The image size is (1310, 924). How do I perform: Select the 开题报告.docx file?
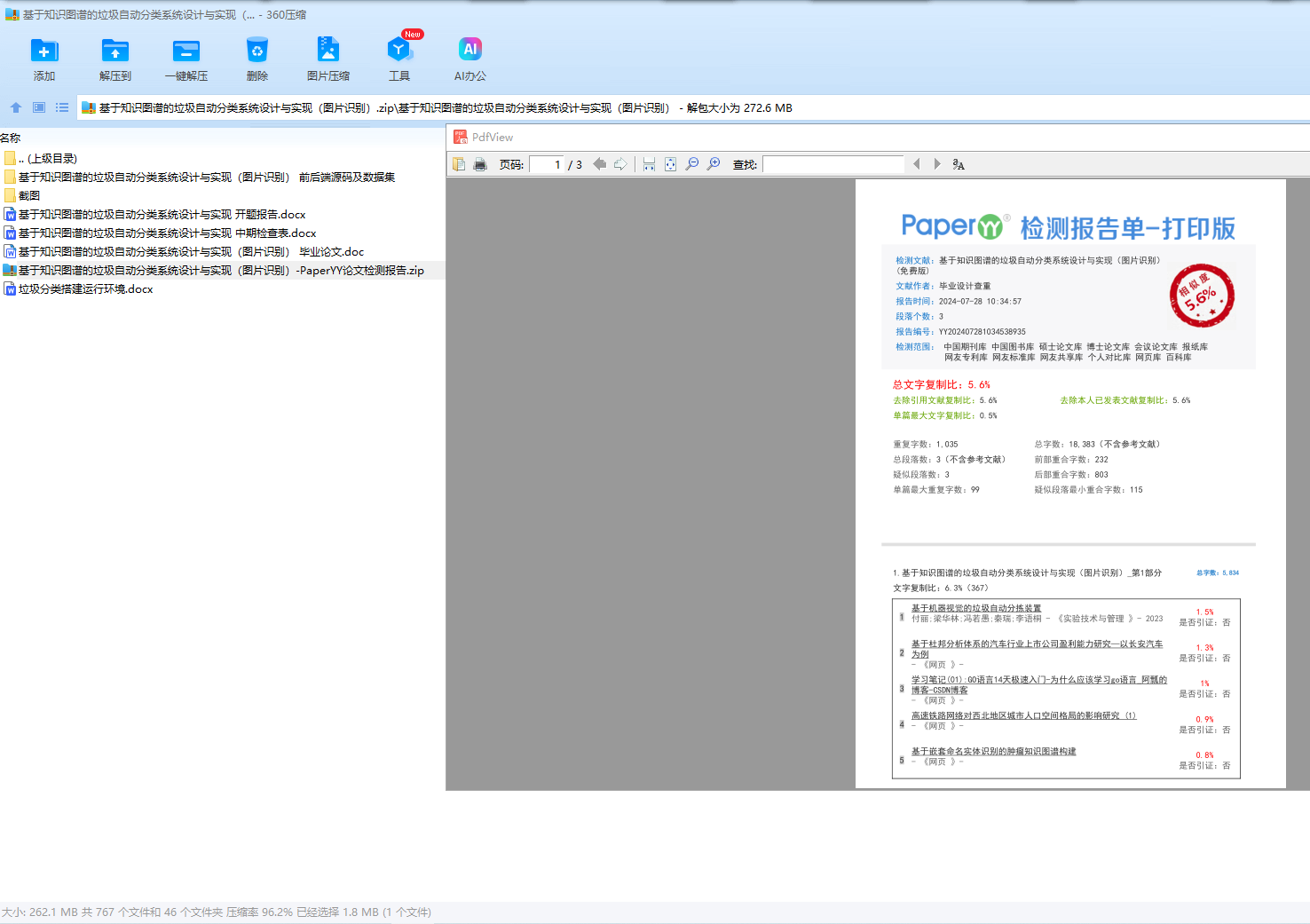coord(223,214)
